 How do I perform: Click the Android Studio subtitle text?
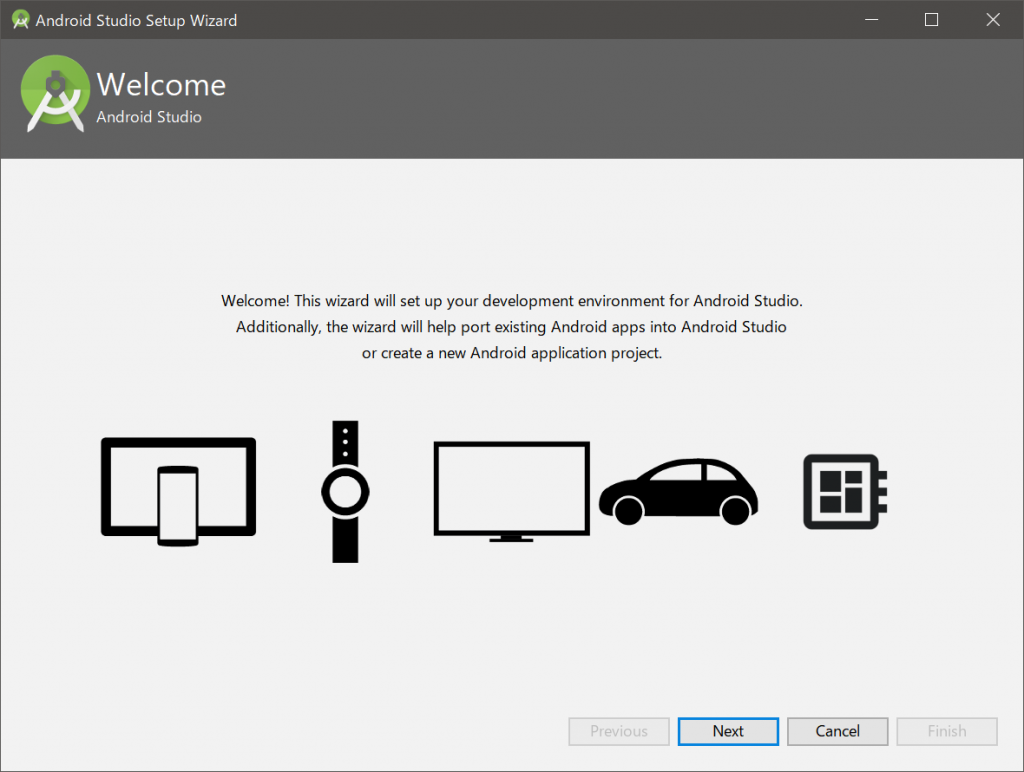[148, 117]
